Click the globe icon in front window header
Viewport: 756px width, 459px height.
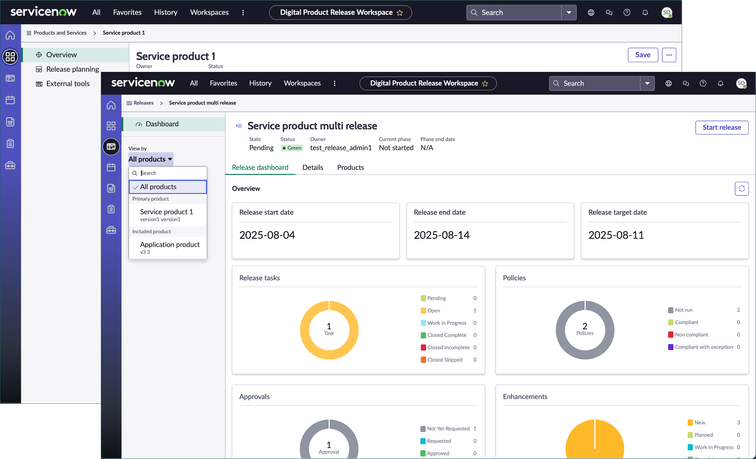pyautogui.click(x=668, y=83)
